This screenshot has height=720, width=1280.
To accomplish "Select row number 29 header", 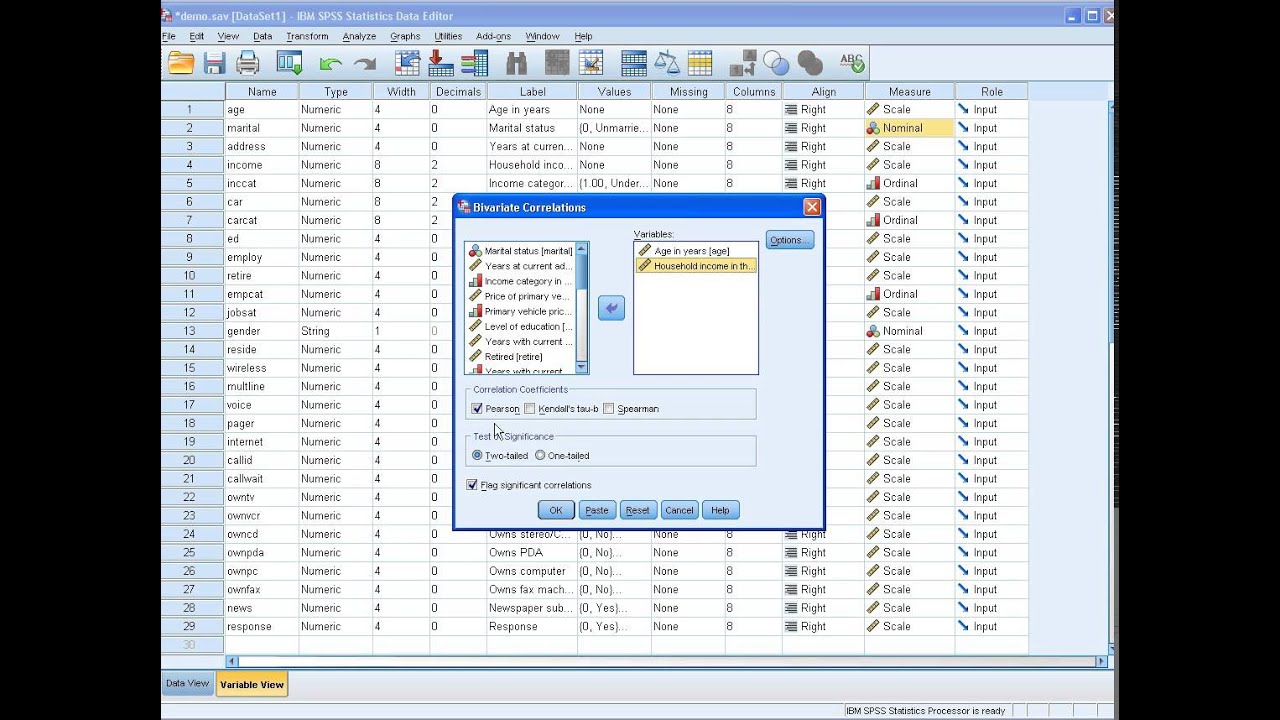I will pyautogui.click(x=192, y=626).
